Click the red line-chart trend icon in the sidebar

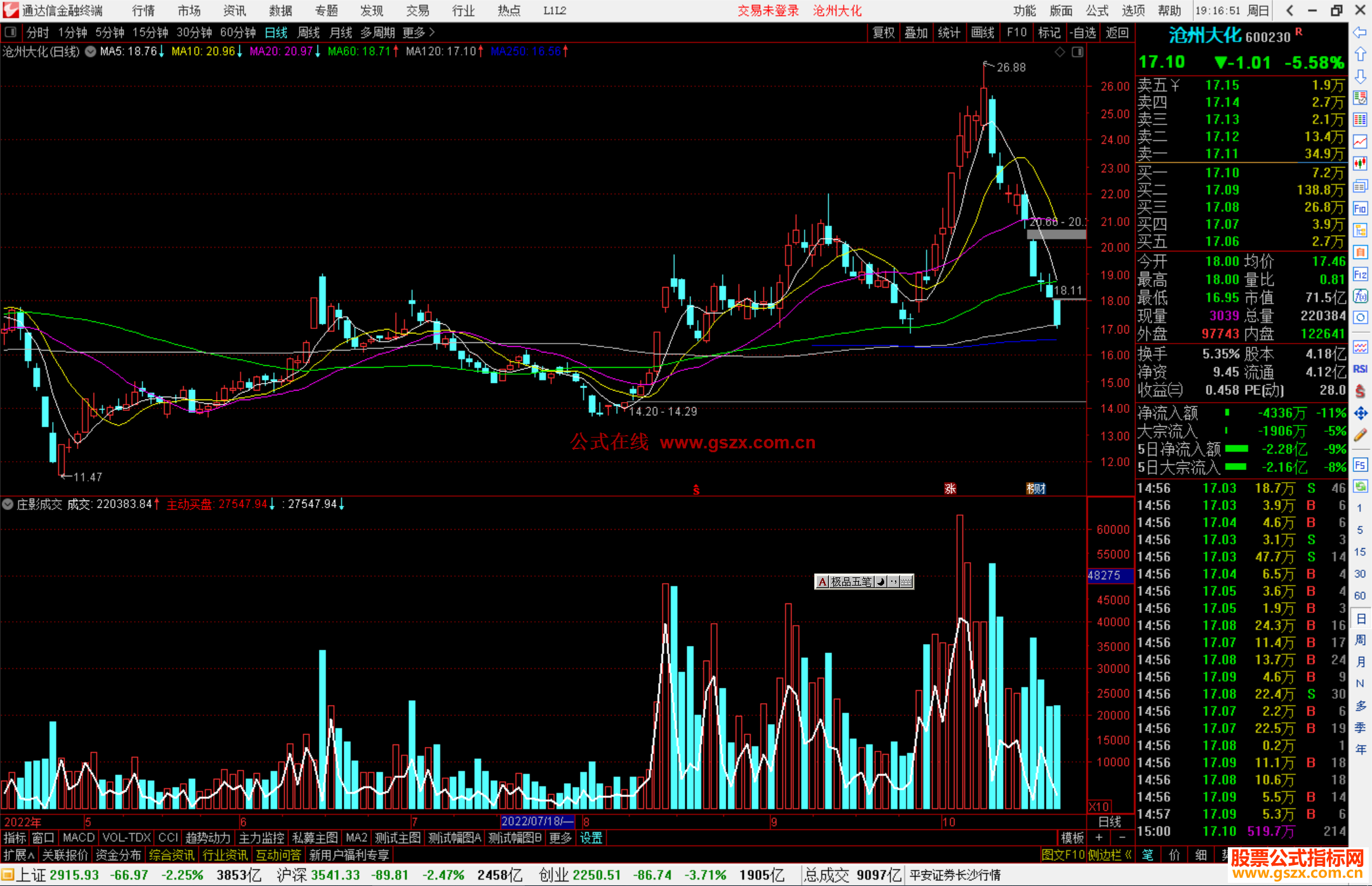(1360, 142)
